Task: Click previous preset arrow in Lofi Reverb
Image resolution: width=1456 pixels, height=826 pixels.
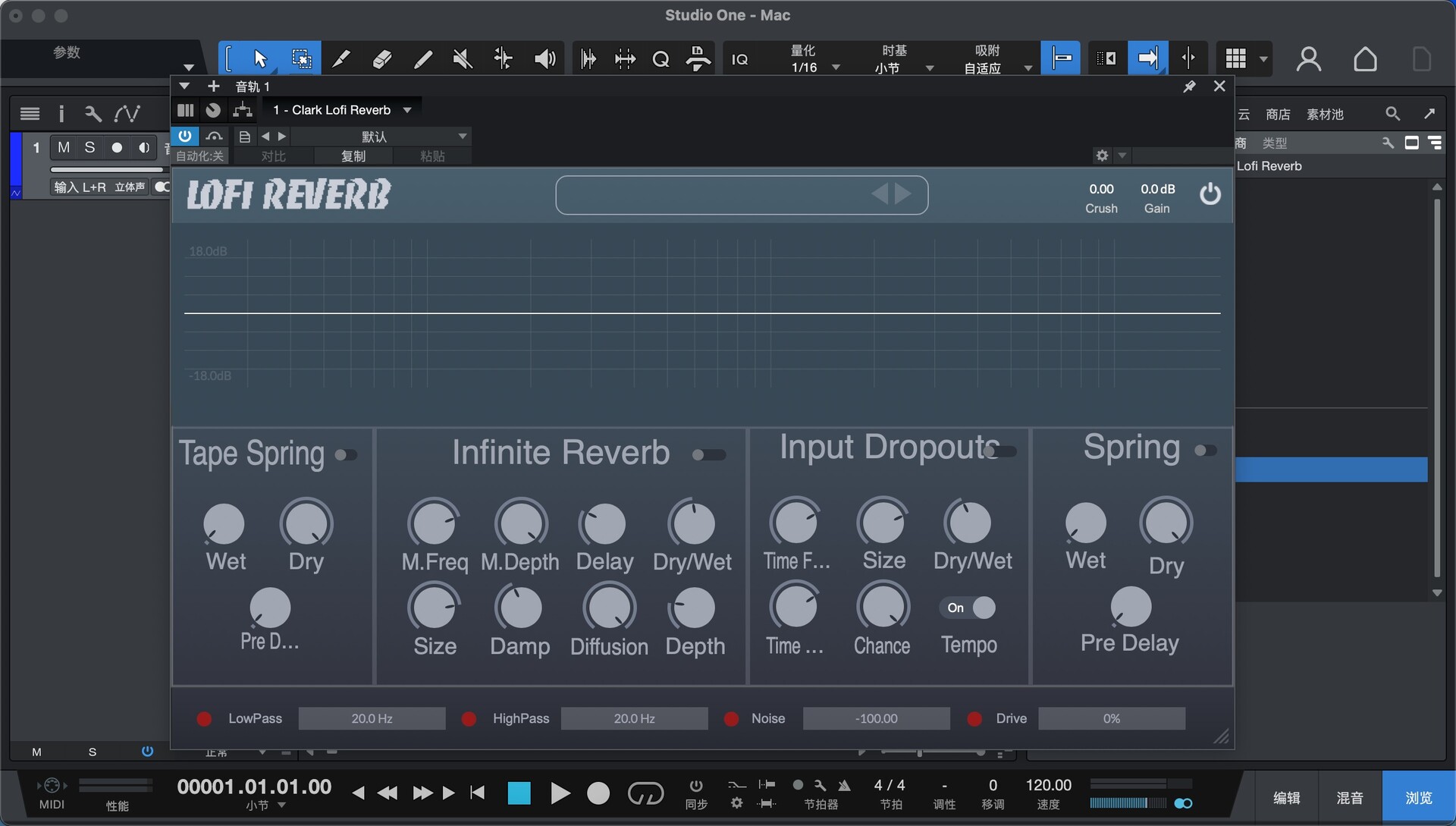Action: 879,193
